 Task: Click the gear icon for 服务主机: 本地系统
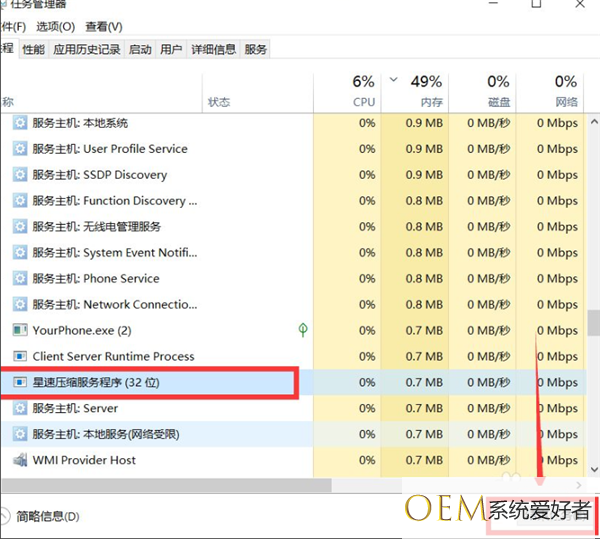tap(19, 123)
